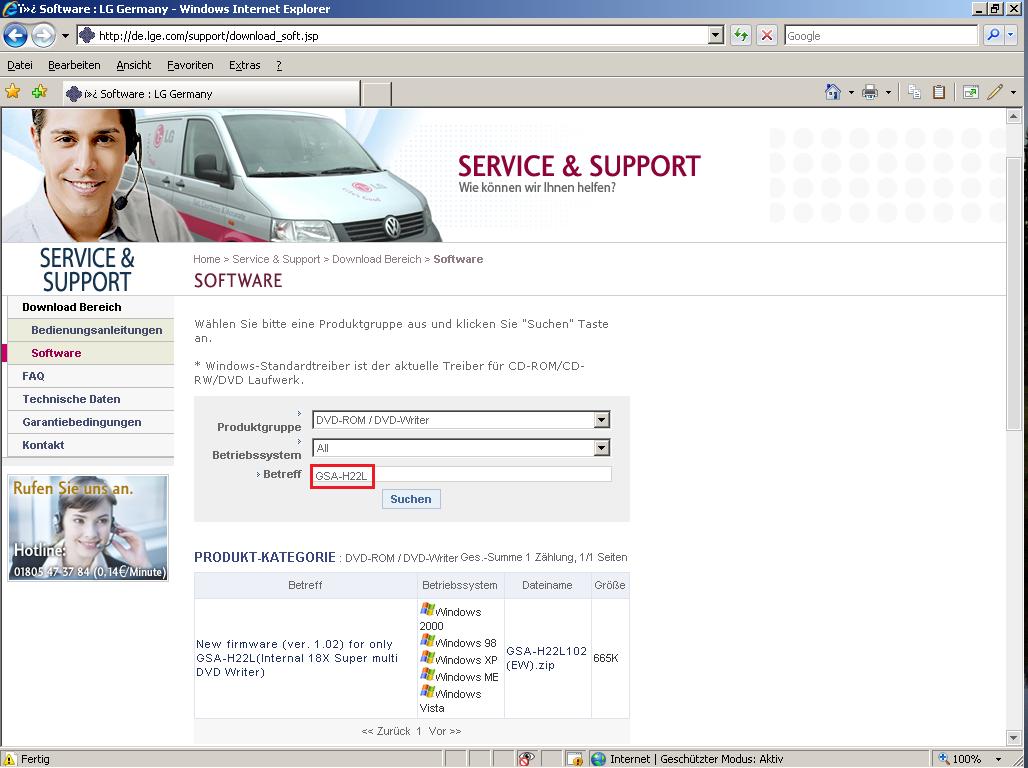This screenshot has width=1028, height=768.
Task: Open a new blank tab button
Action: pos(377,94)
